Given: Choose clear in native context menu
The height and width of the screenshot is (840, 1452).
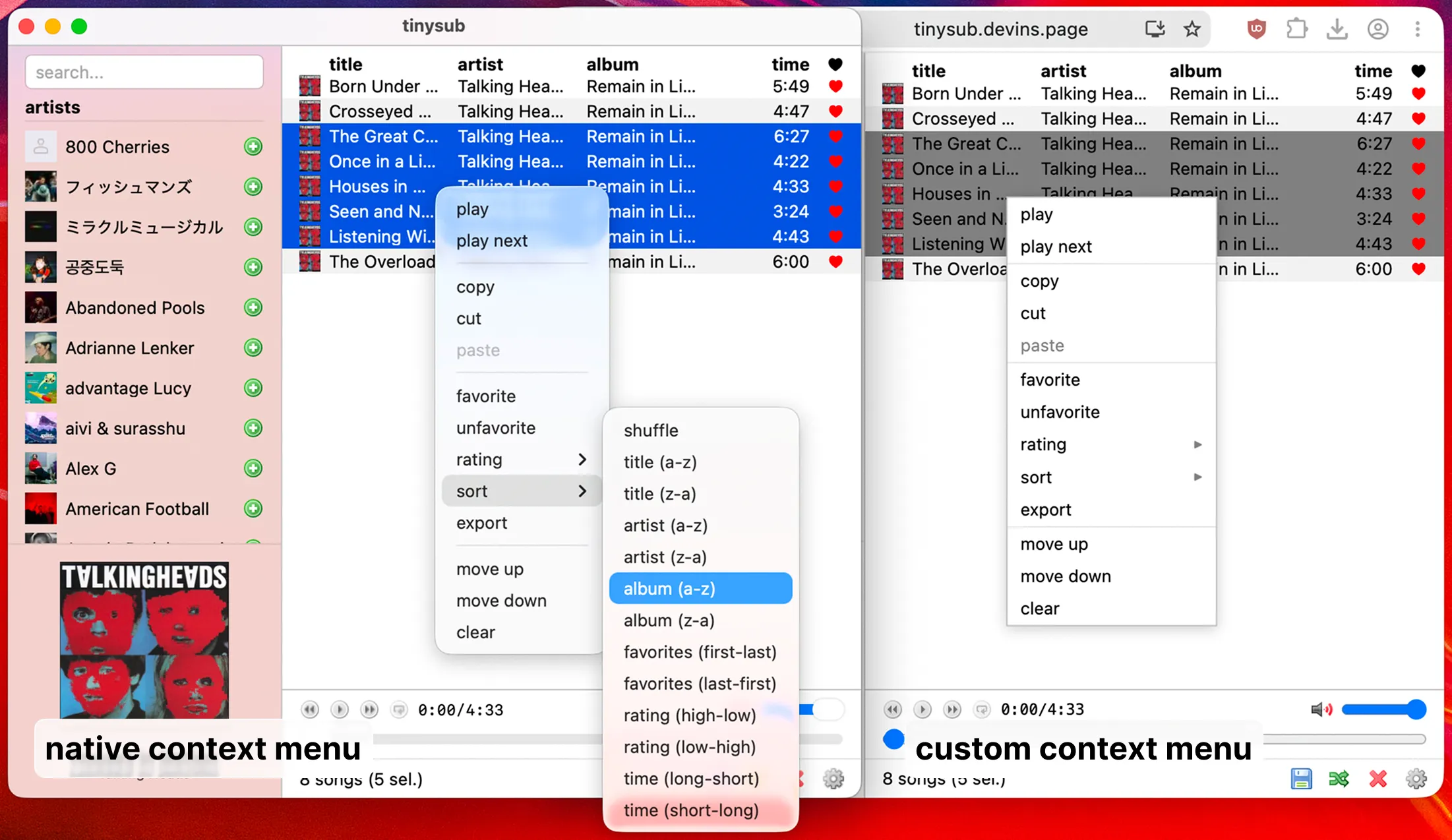Looking at the screenshot, I should point(521,632).
